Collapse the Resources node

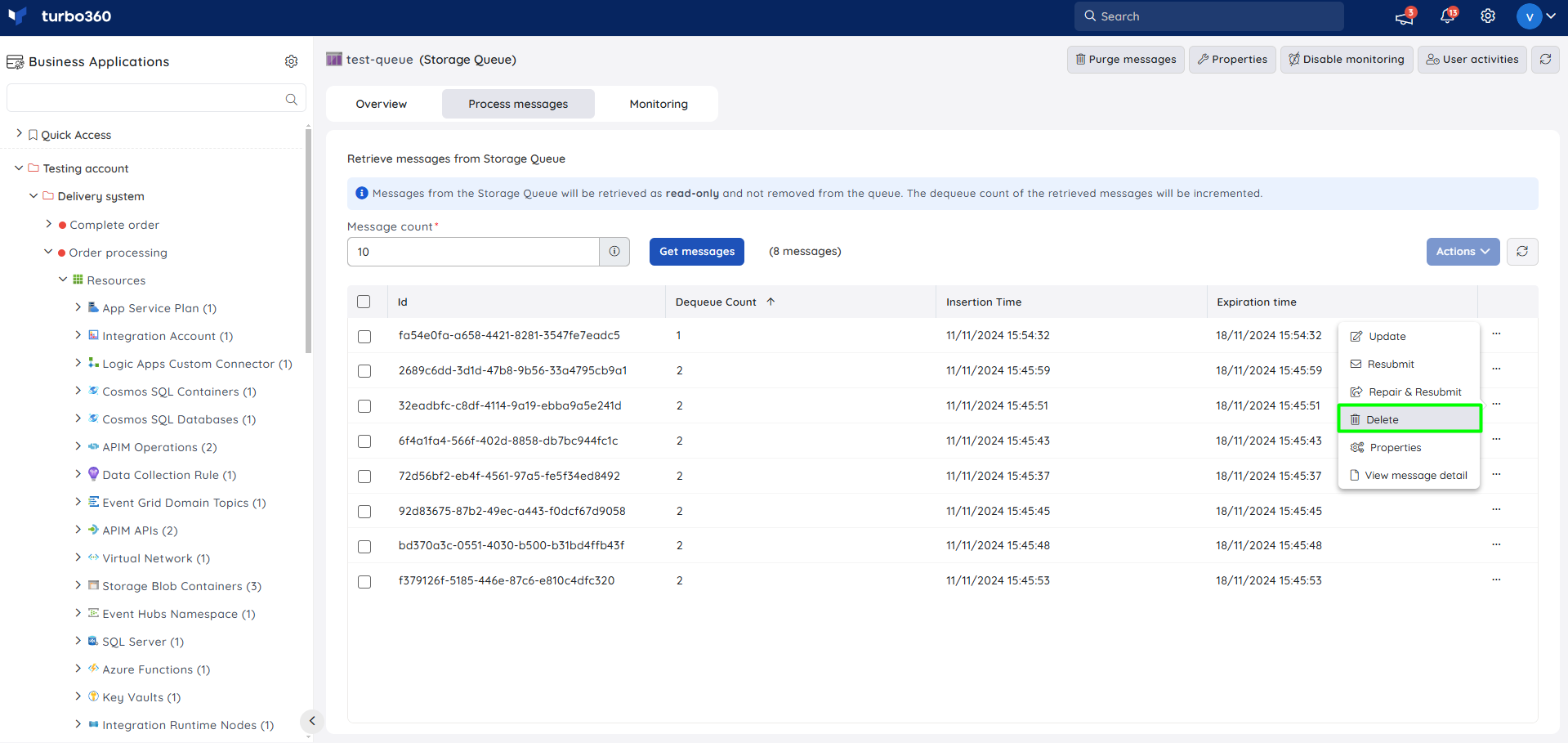[x=63, y=280]
